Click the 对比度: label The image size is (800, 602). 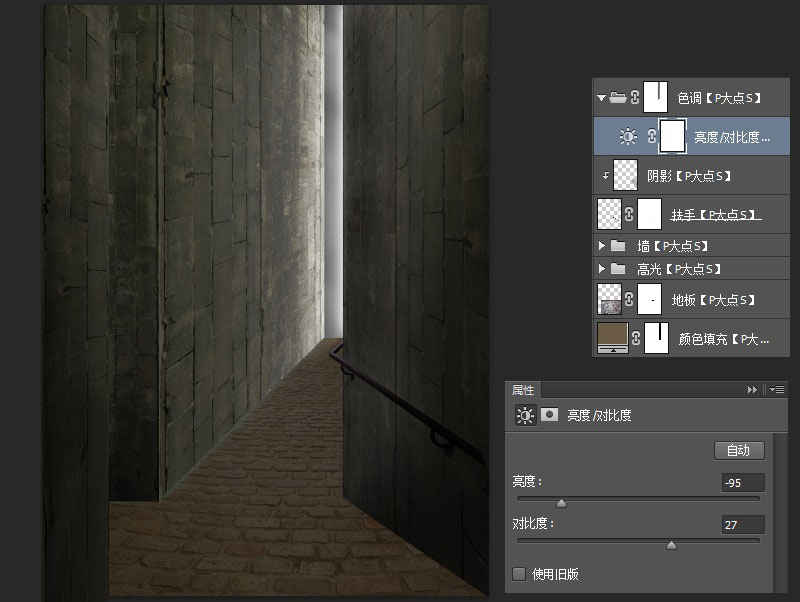click(534, 523)
